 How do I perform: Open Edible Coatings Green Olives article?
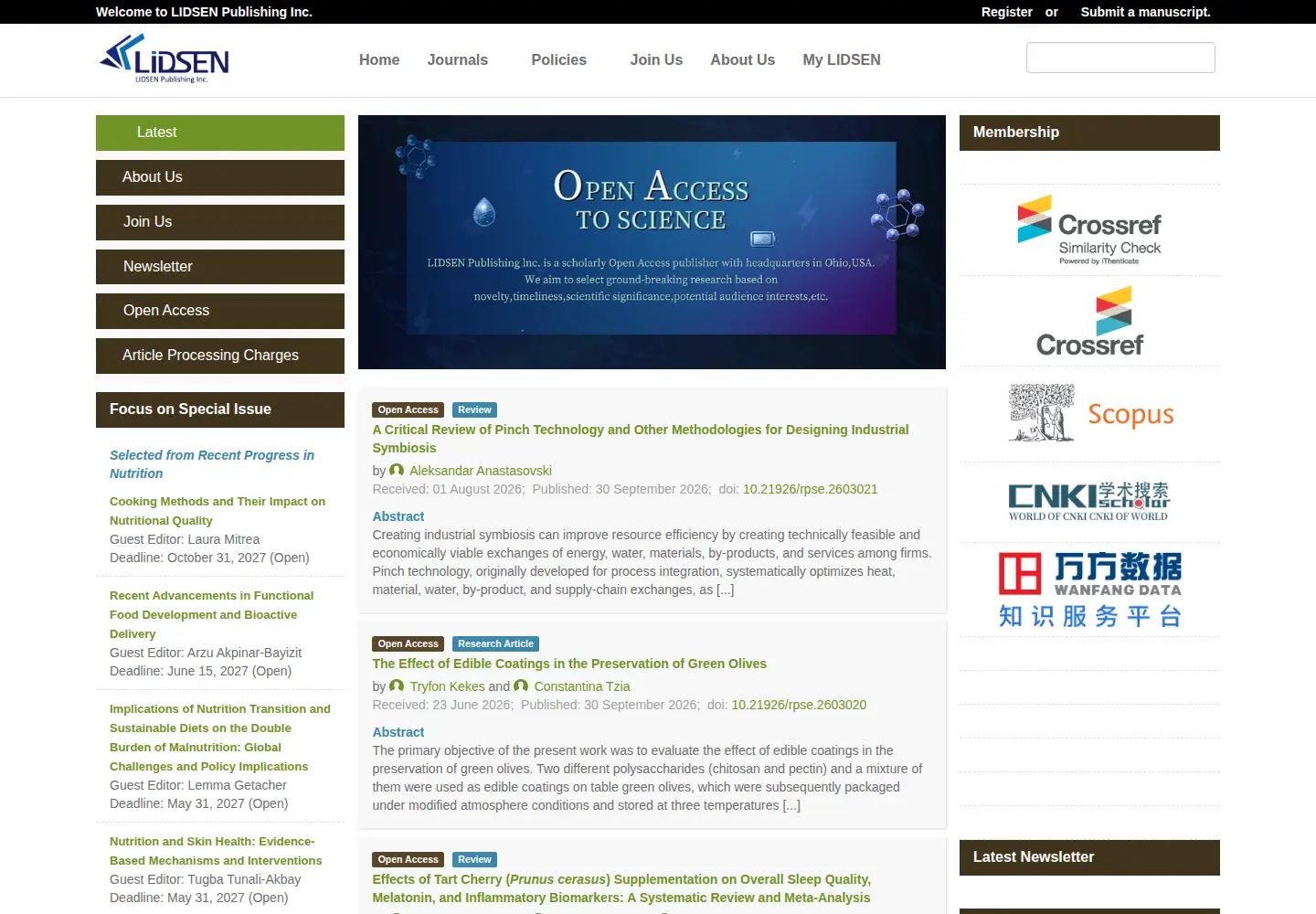pos(569,664)
